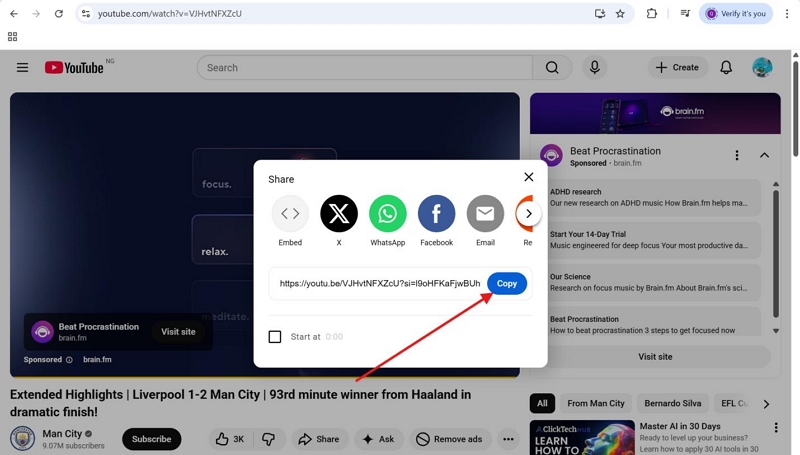Click the Share button below the video
800x455 pixels.
[319, 439]
